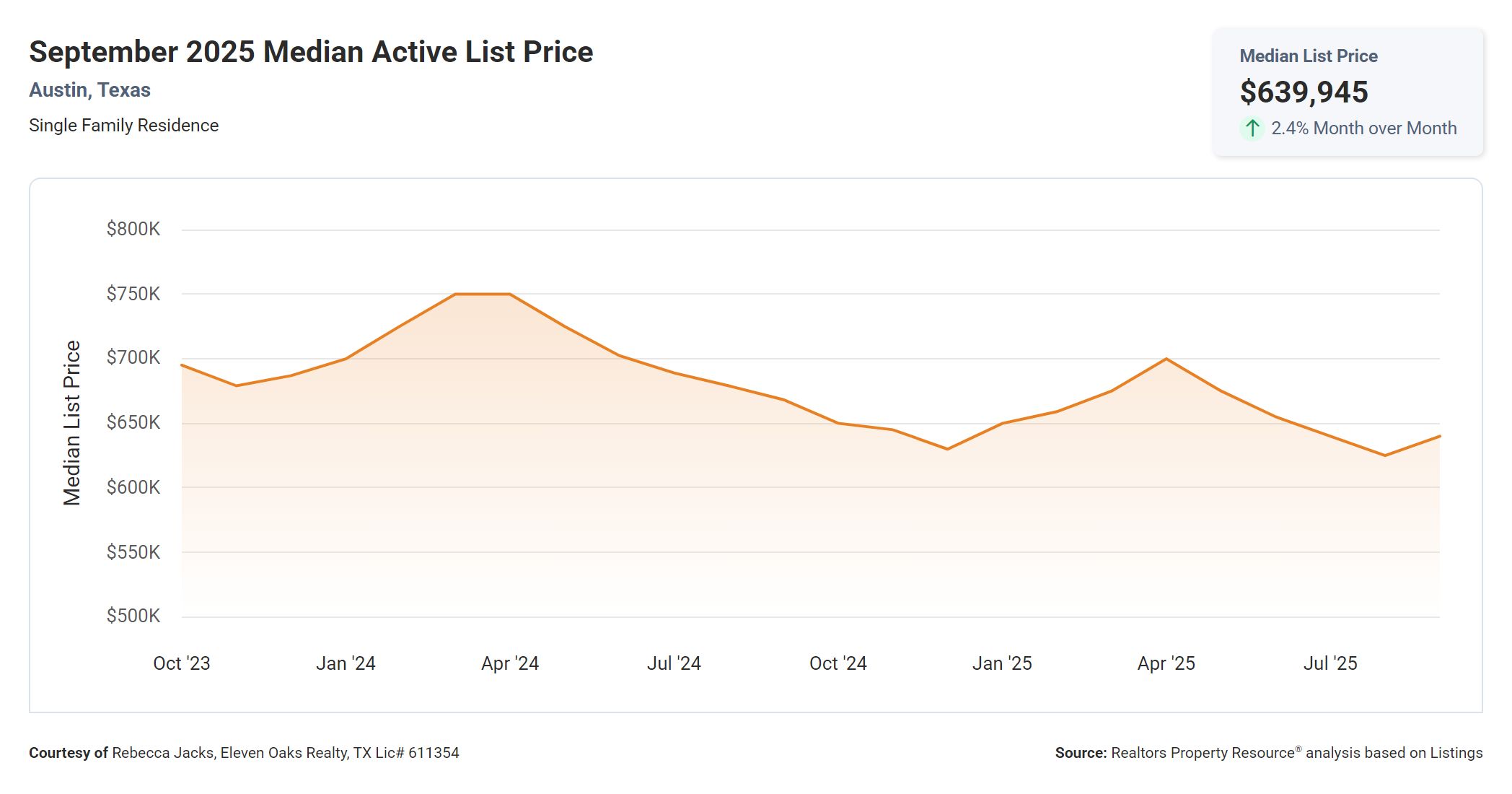
Task: Click the $500K y-axis label
Action: click(x=133, y=616)
